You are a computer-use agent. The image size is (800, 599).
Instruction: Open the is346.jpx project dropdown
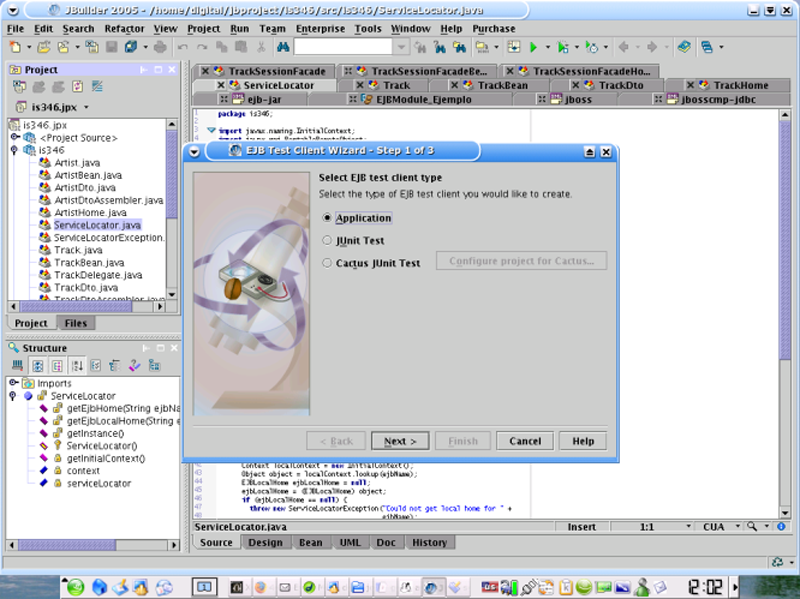click(86, 107)
